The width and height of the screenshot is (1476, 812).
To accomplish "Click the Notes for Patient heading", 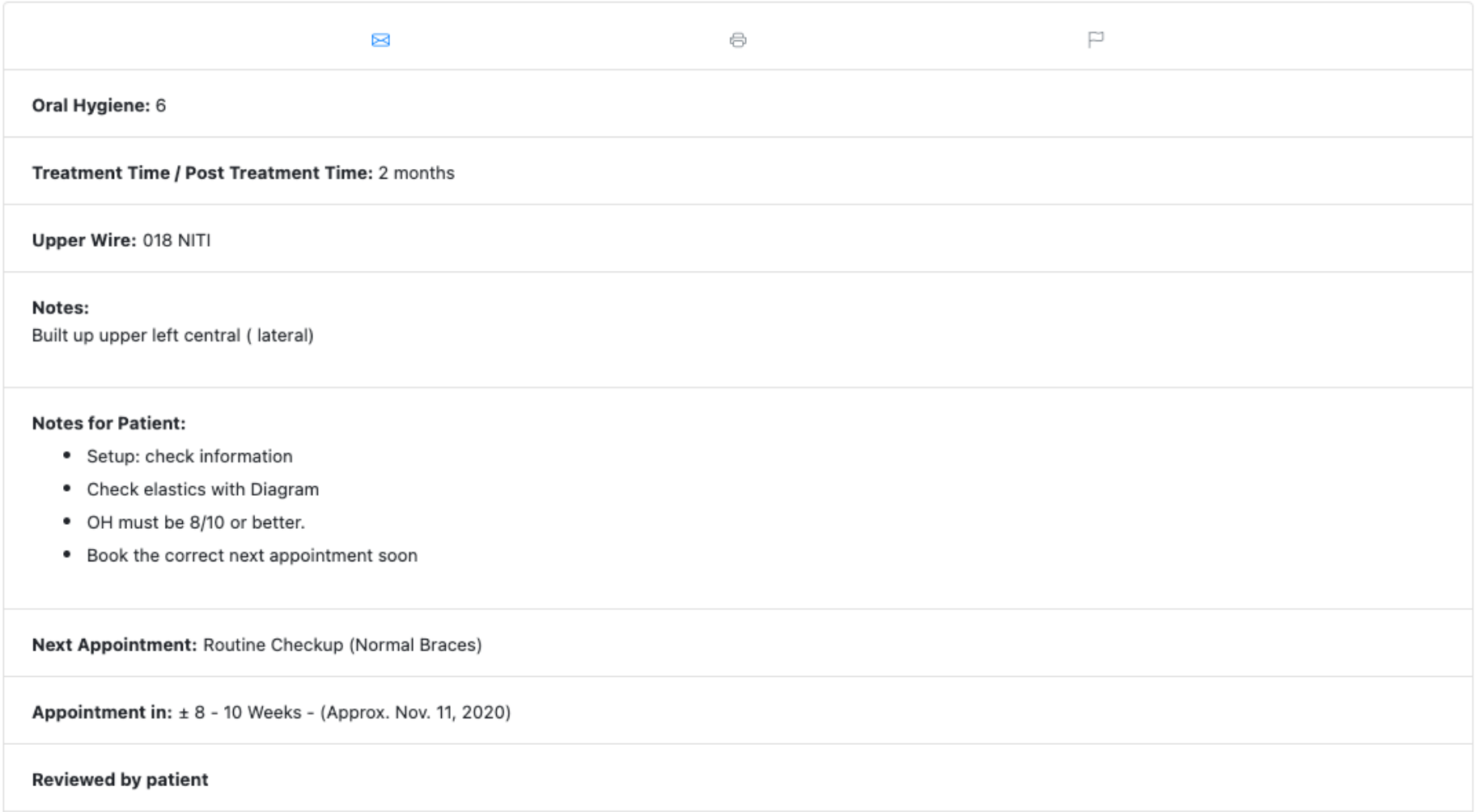I will 108,423.
